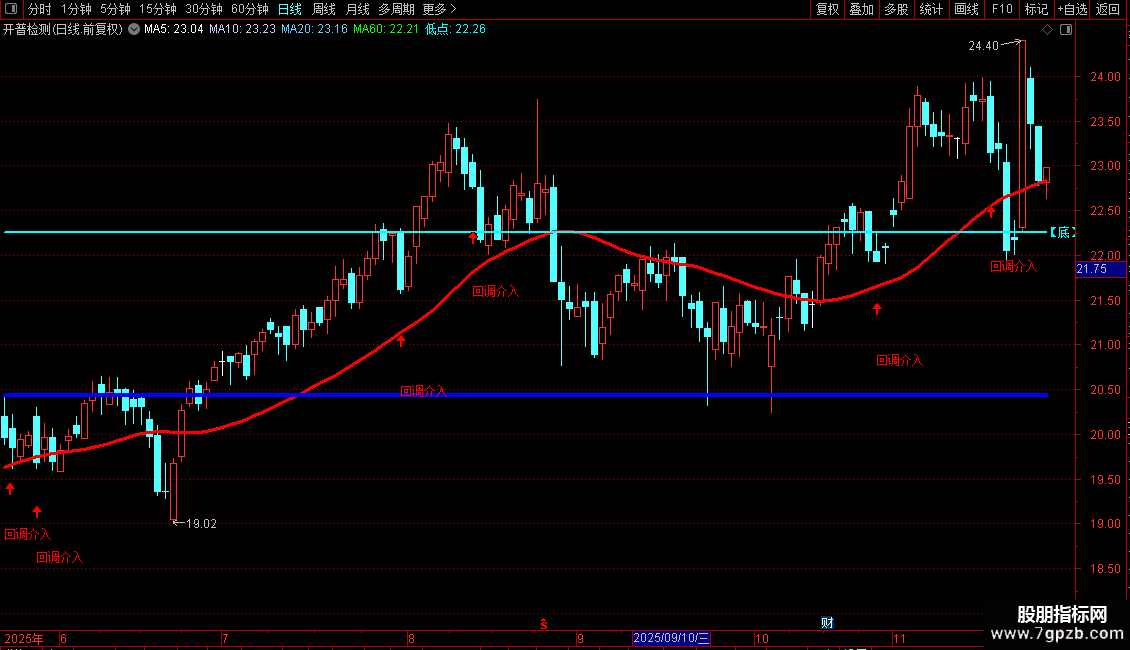Screen dimensions: 1130x650
Task: Open the indicator dropdown next to 开普检测
Action: pyautogui.click(x=134, y=29)
